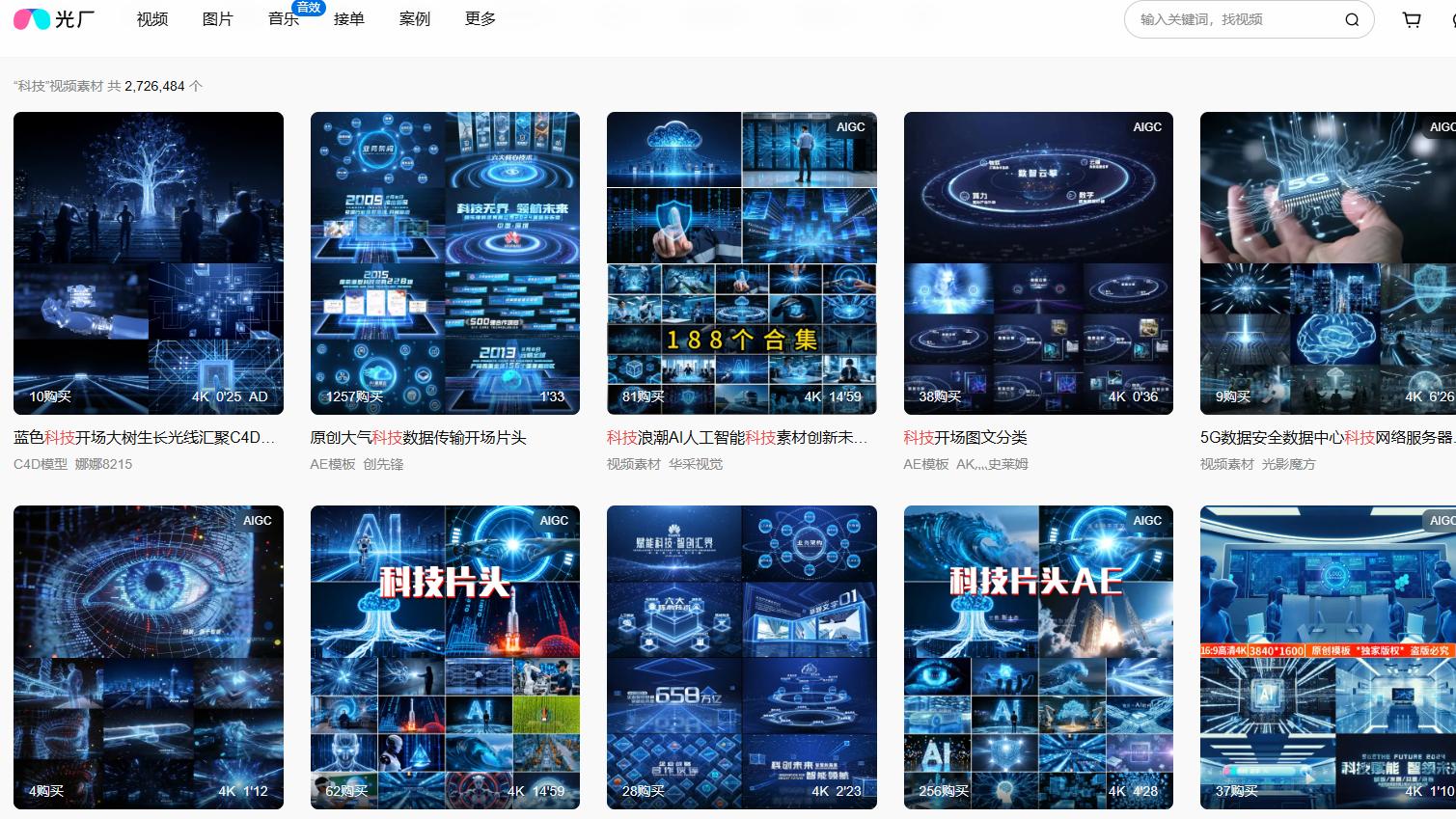This screenshot has width=1456, height=819.
Task: Open the blue glowing tree video thumbnail
Action: click(149, 263)
